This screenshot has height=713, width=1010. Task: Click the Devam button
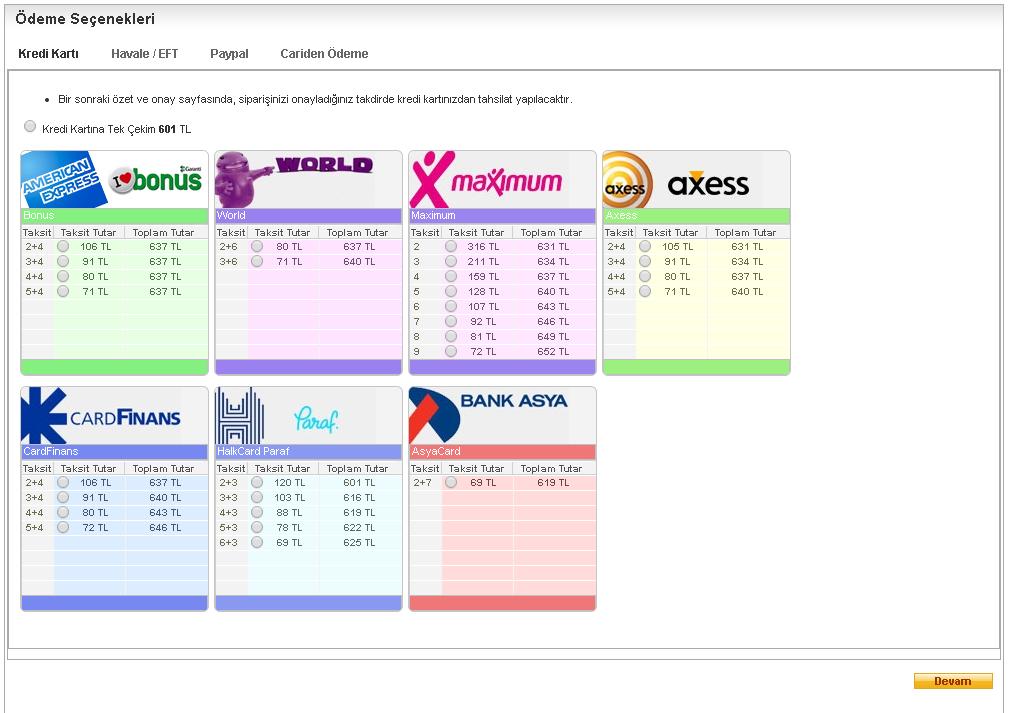point(953,681)
